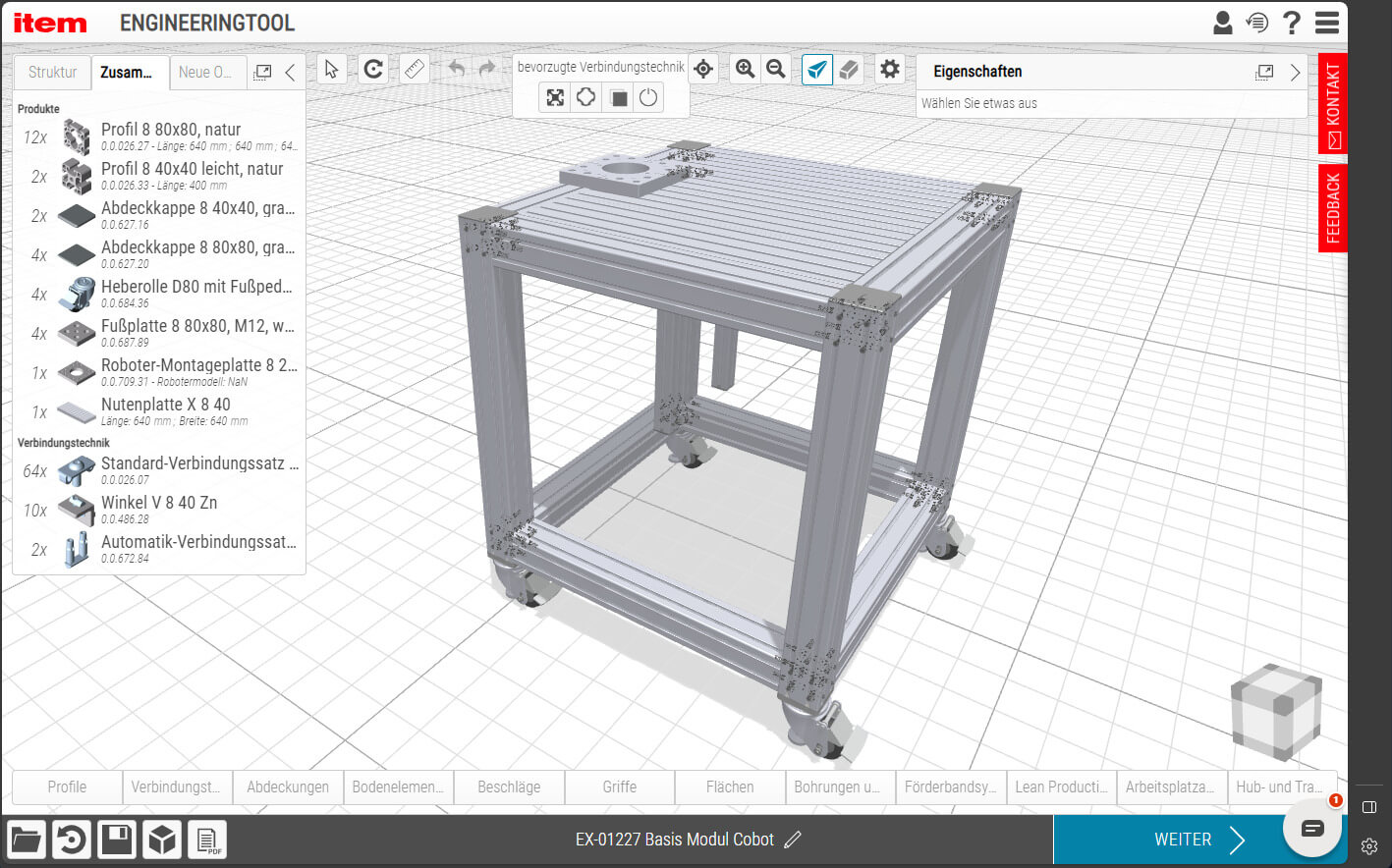The width and height of the screenshot is (1392, 868).
Task: Select the pointer selection tool
Action: coord(331,69)
